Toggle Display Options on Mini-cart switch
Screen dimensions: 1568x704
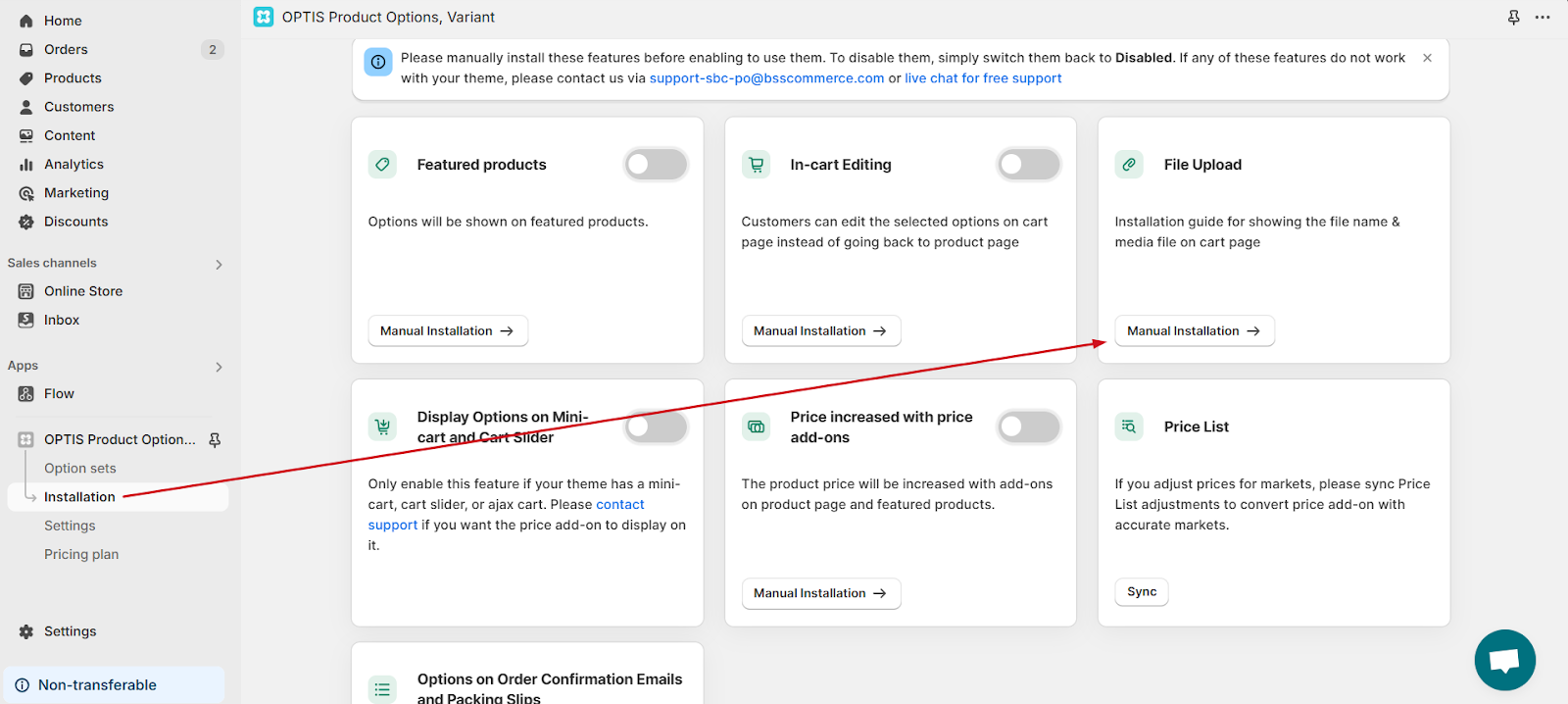click(656, 427)
